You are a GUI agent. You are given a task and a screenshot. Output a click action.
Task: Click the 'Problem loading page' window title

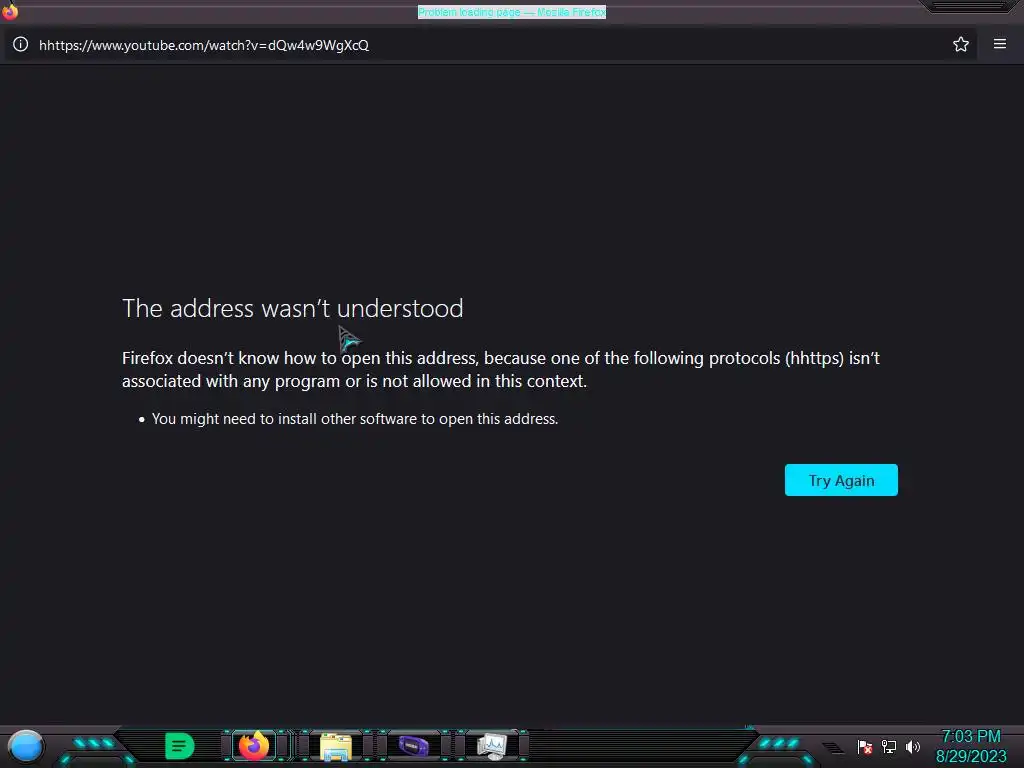[512, 12]
